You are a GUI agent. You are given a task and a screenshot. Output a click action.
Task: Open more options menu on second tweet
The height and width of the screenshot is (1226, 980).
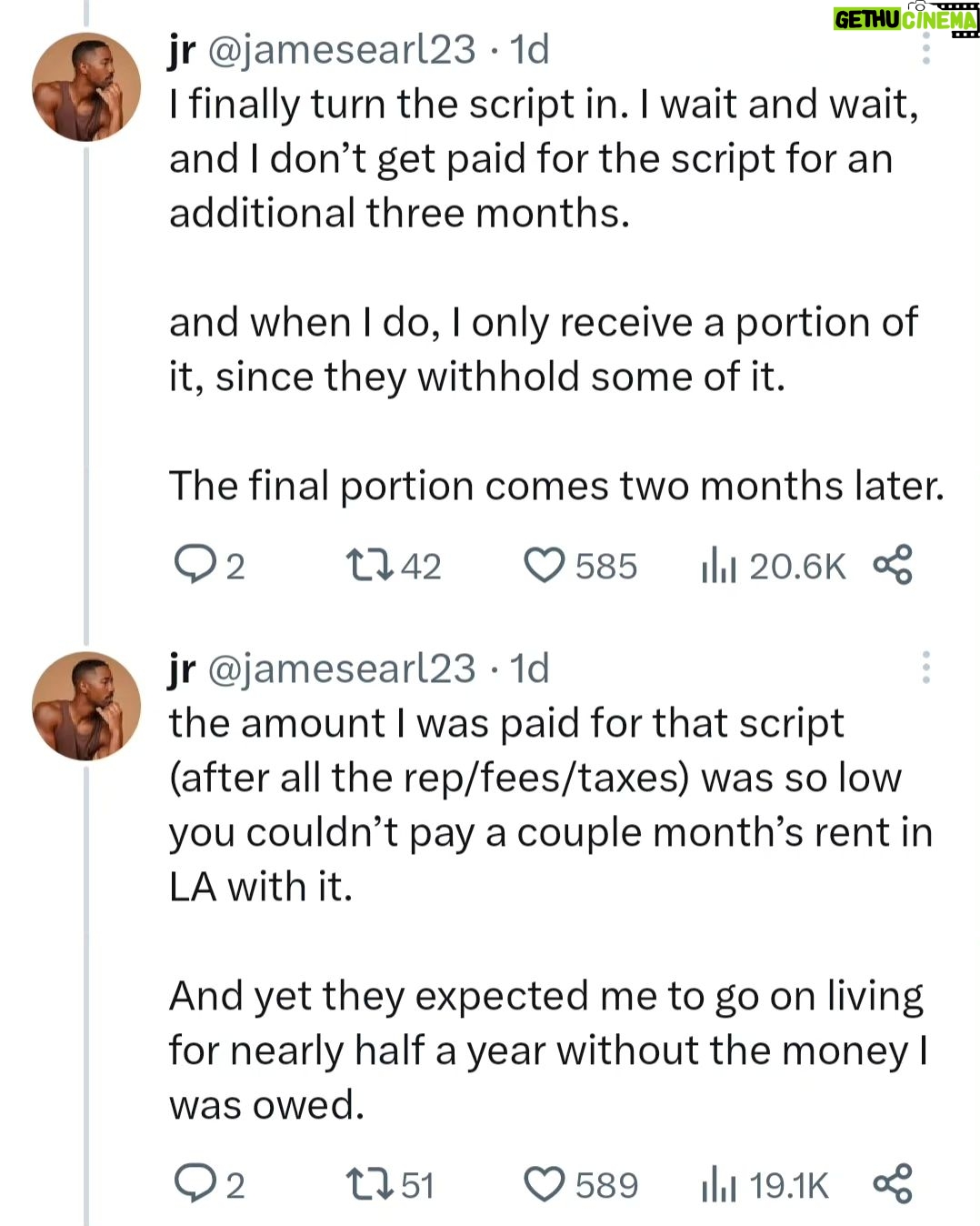[x=925, y=668]
